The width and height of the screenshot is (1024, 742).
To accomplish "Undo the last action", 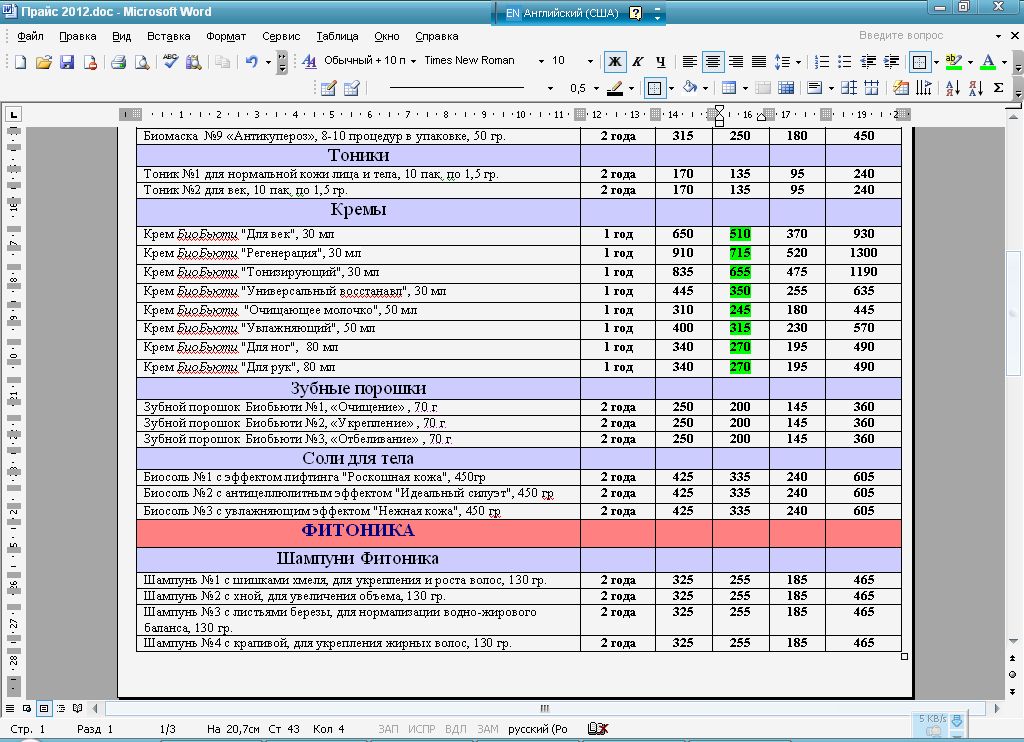I will (x=251, y=62).
